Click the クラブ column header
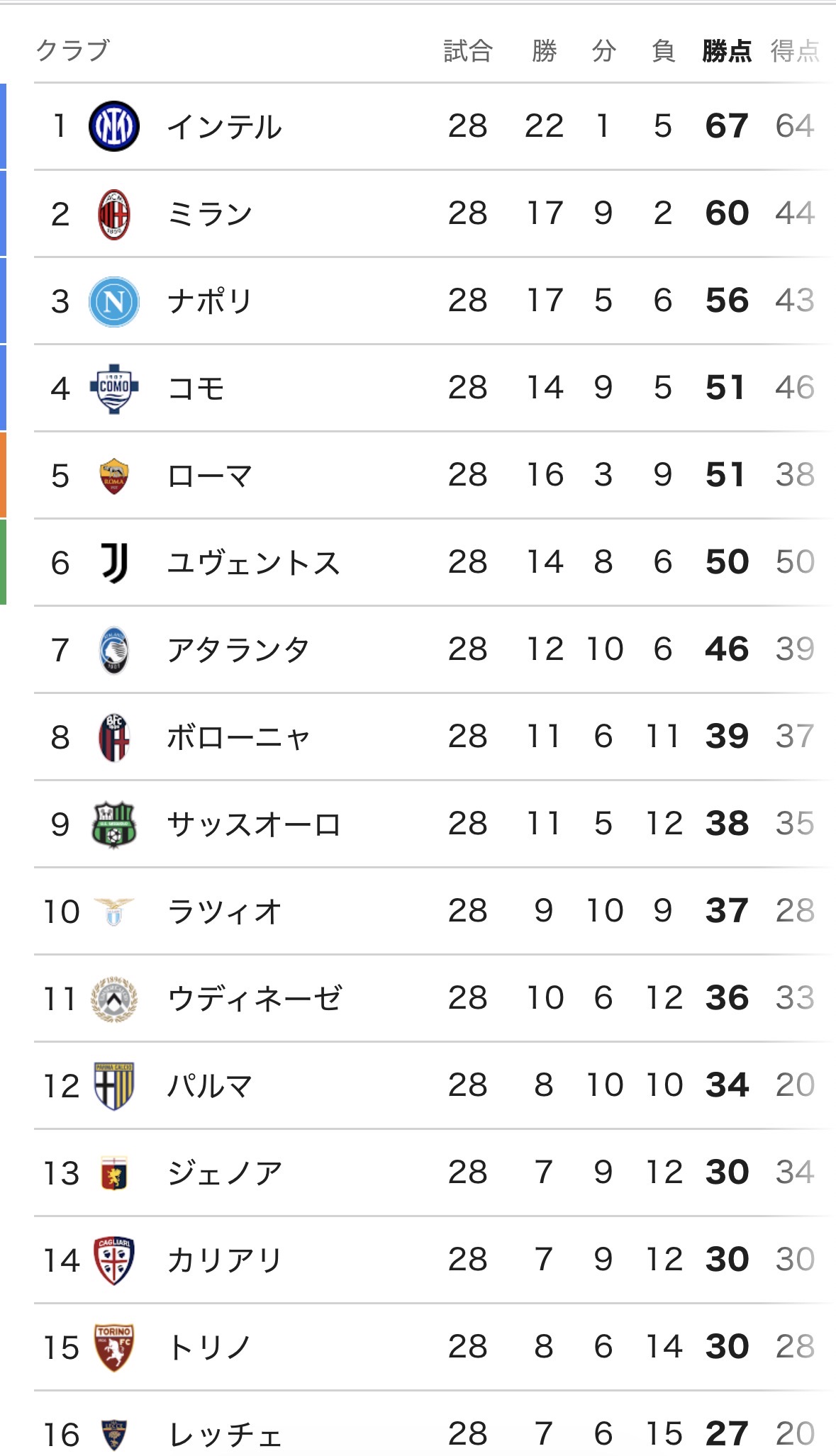This screenshot has height=1456, width=836. 72,51
